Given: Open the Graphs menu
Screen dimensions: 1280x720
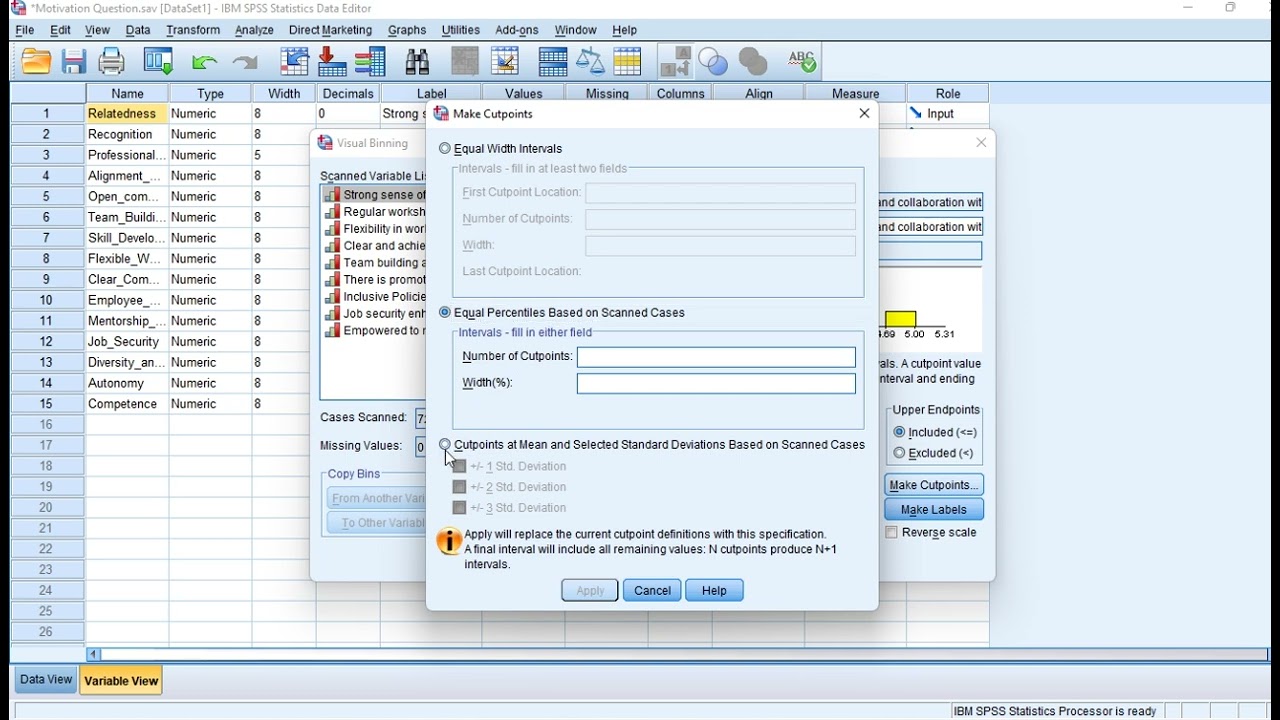Looking at the screenshot, I should tap(407, 30).
